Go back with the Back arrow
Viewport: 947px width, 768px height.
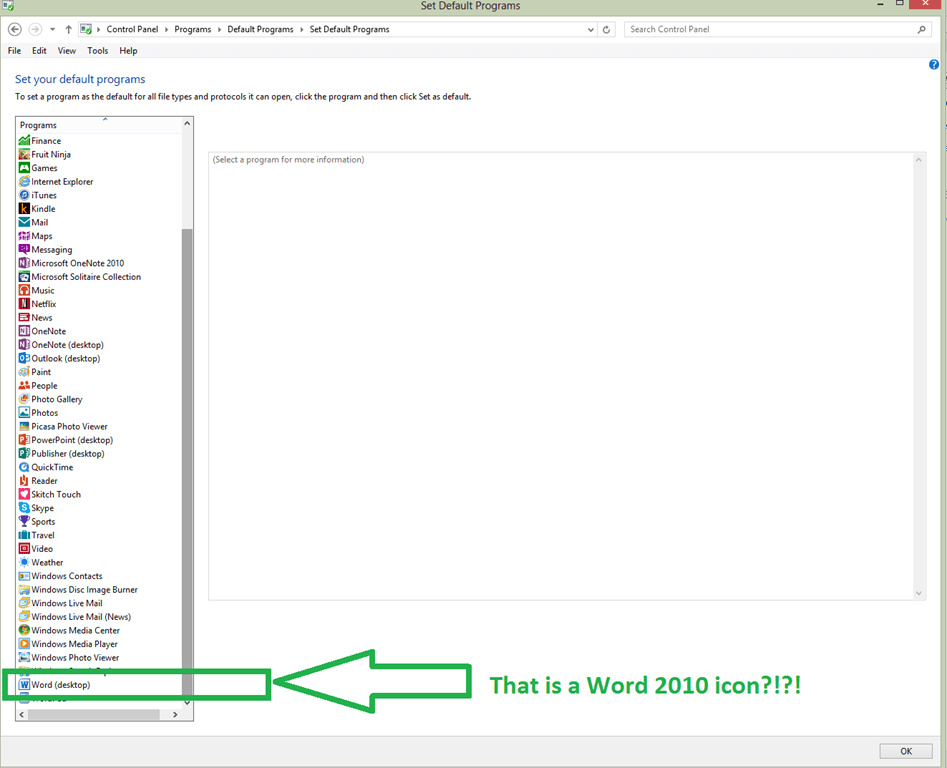15,29
